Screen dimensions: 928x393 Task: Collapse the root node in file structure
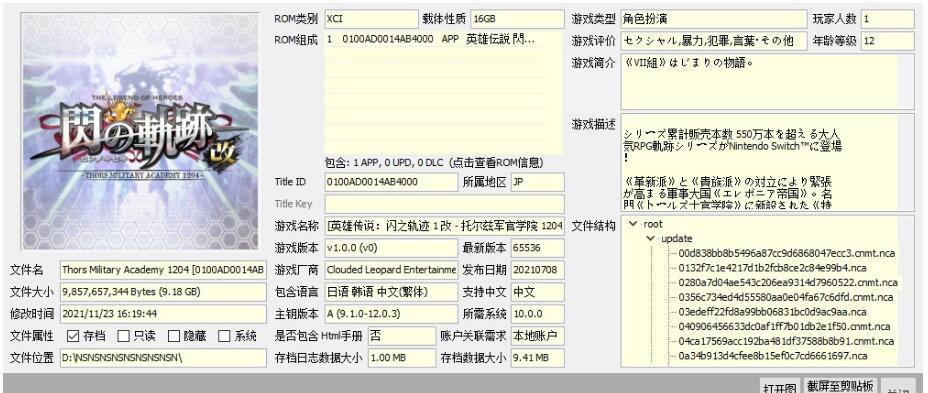click(x=633, y=224)
